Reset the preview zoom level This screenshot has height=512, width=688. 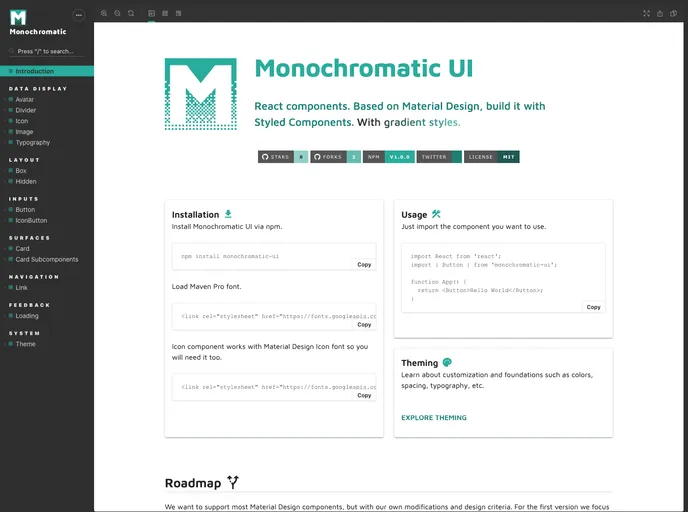click(131, 13)
